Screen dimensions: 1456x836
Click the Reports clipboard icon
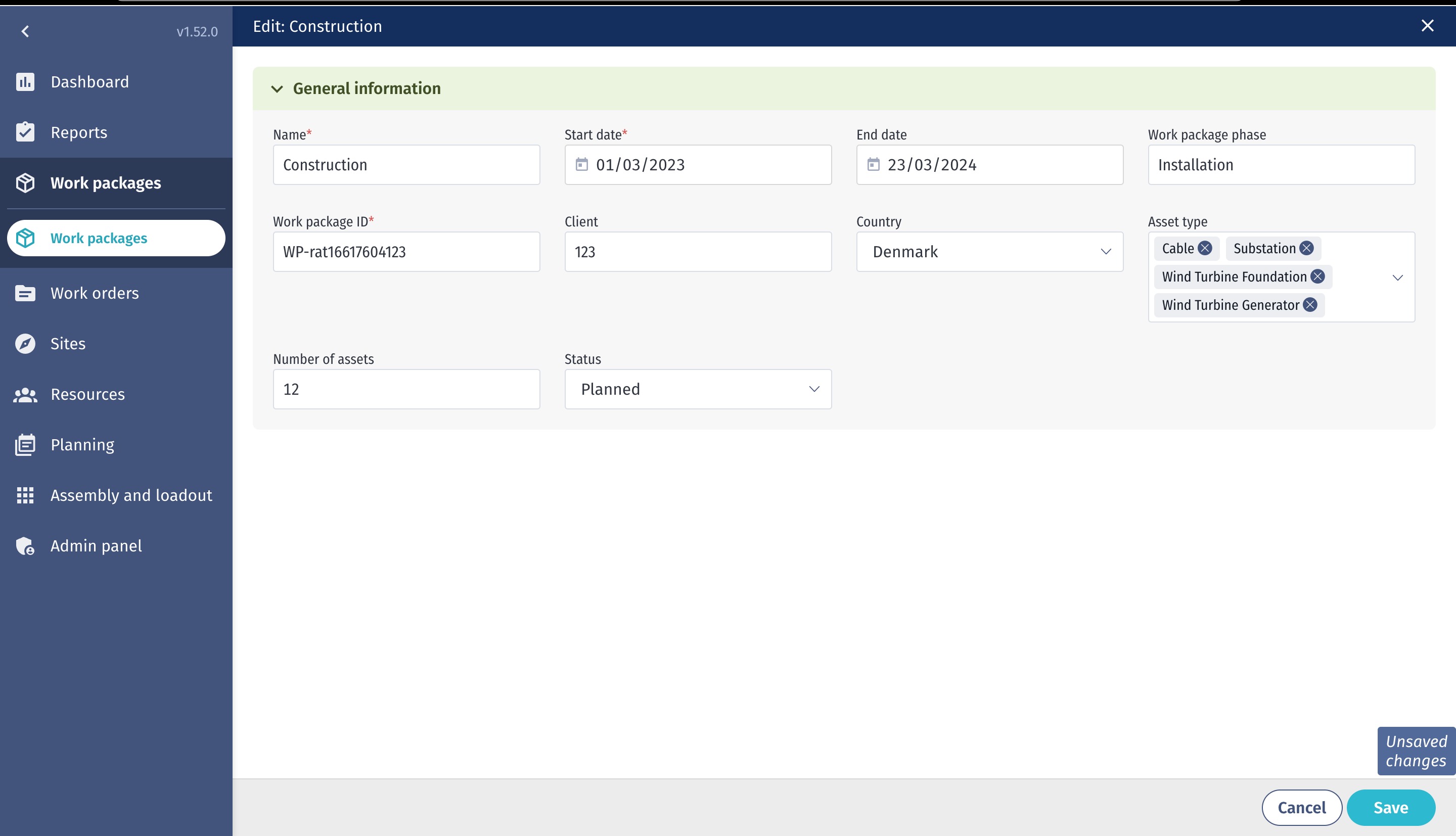point(25,132)
